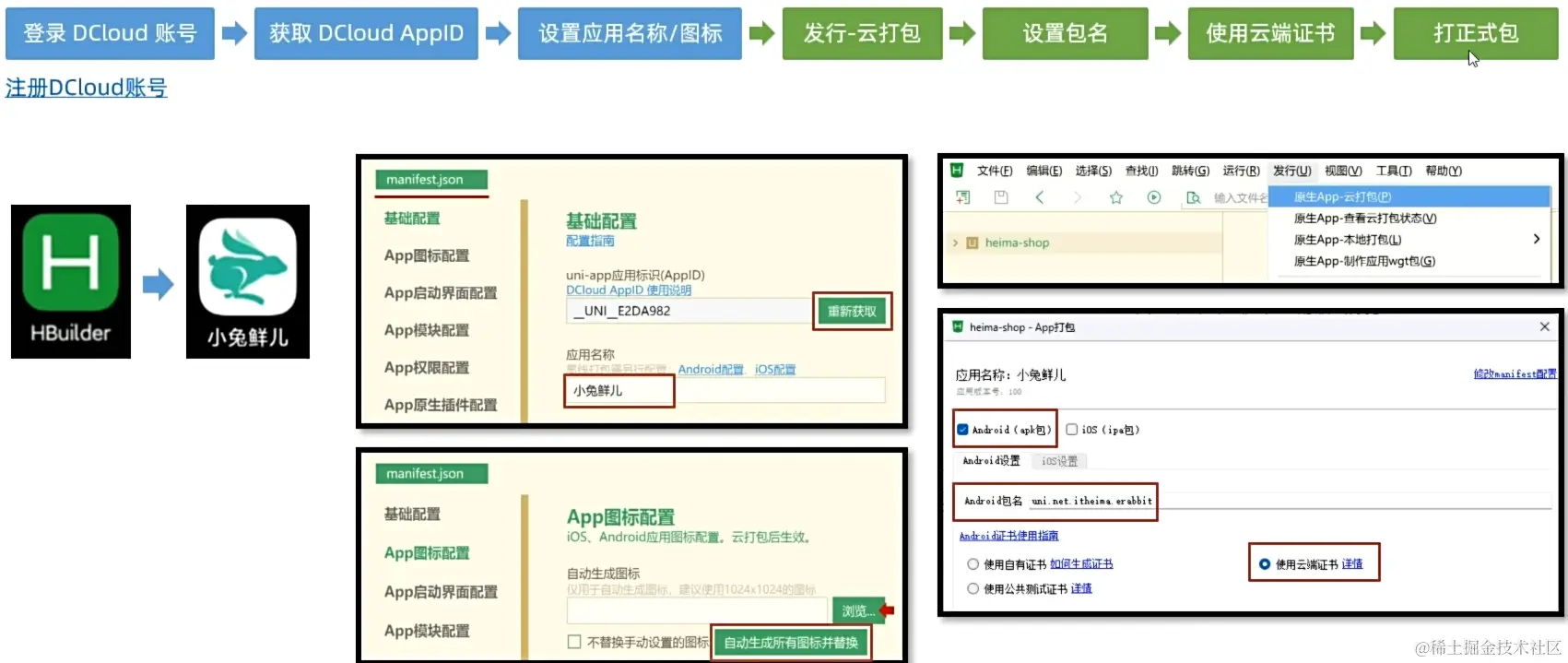The width and height of the screenshot is (1568, 663).
Task: Open the Android配置 link
Action: 711,370
